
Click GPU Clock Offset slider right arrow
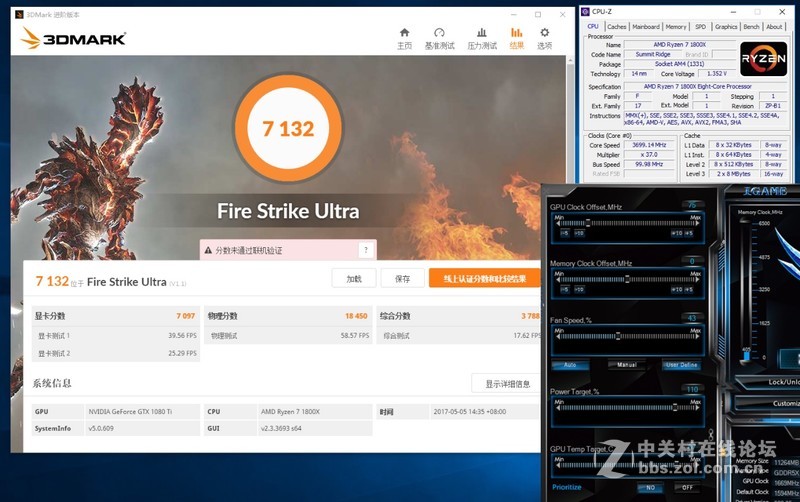[697, 223]
